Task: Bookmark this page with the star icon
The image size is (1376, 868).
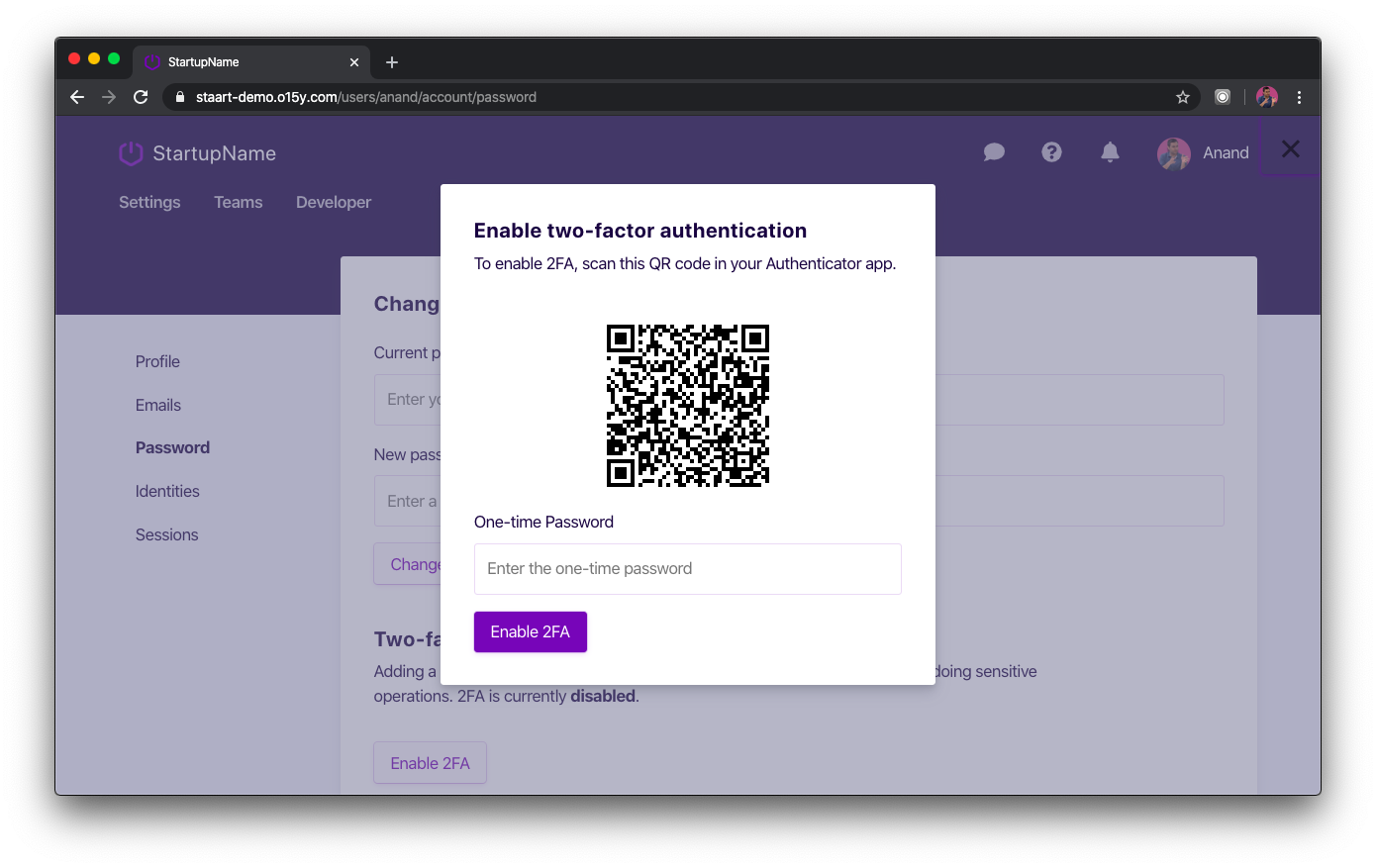Action: click(x=1182, y=97)
